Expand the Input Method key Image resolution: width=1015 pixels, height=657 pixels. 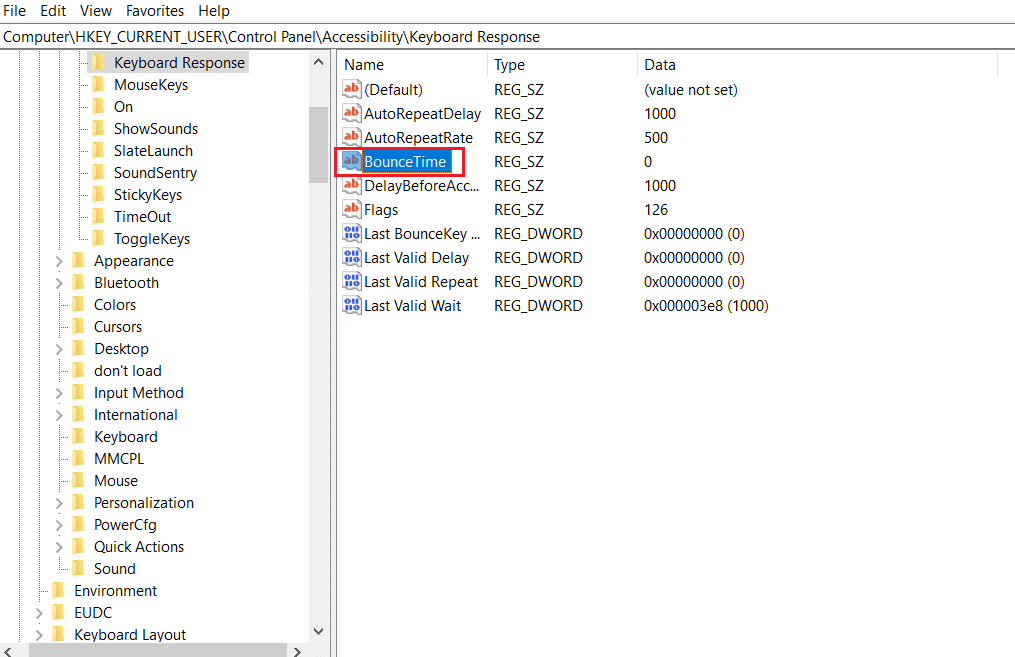point(59,393)
